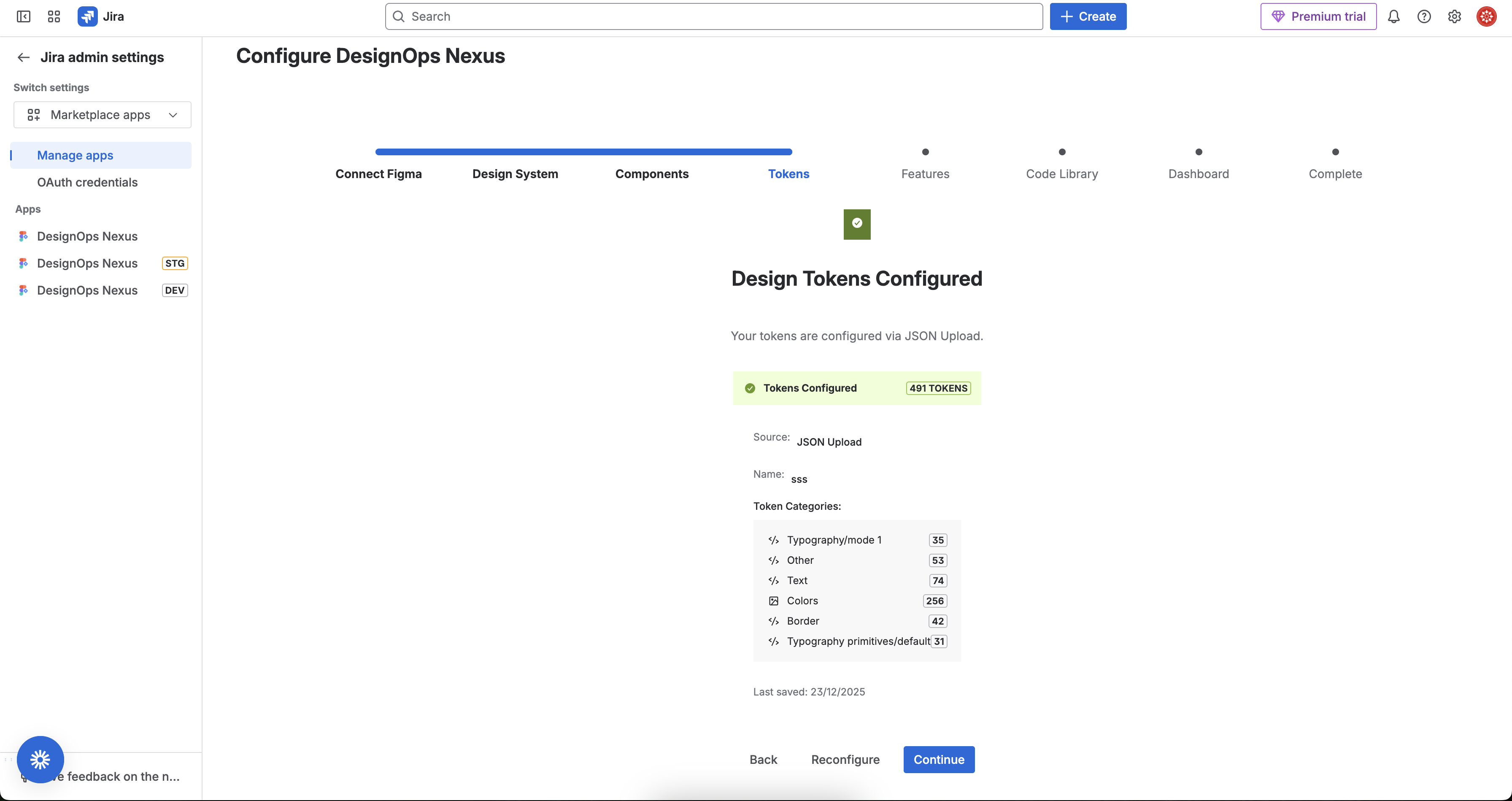Open the help question mark icon
Image resolution: width=1512 pixels, height=801 pixels.
pyautogui.click(x=1424, y=16)
